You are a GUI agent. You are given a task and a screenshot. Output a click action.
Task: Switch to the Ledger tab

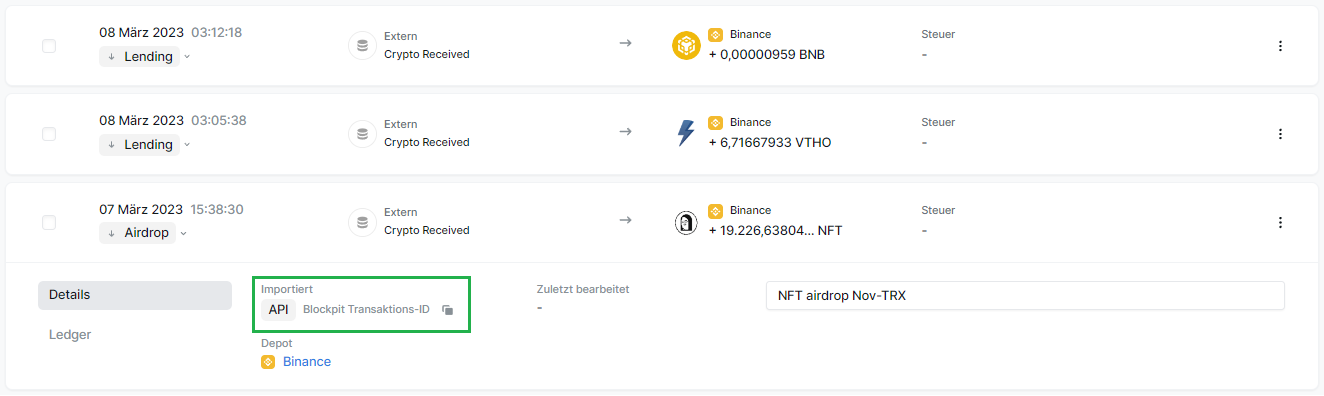coord(70,335)
